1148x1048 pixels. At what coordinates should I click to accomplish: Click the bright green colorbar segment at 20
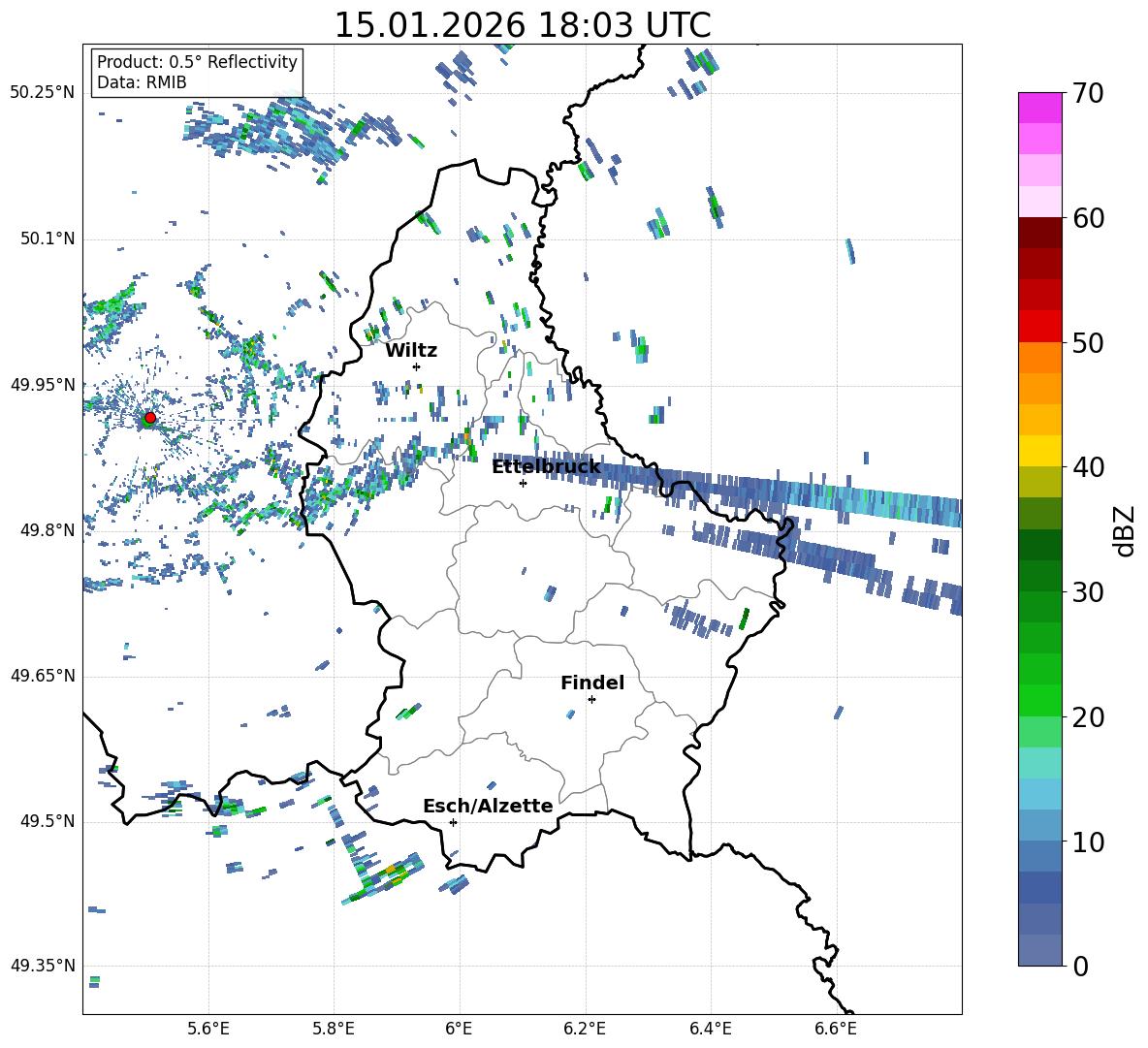(1039, 700)
